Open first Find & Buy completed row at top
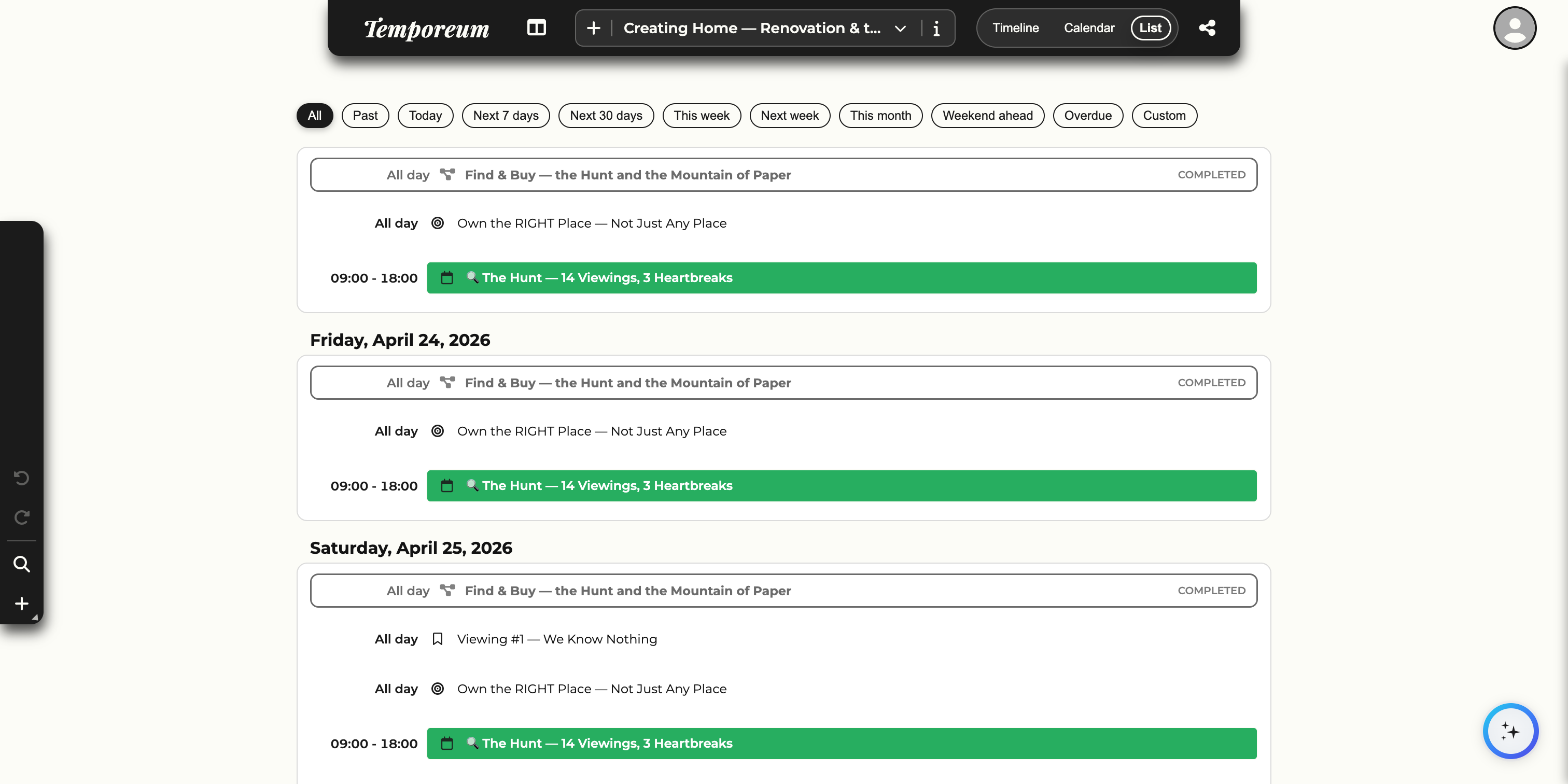 783,175
